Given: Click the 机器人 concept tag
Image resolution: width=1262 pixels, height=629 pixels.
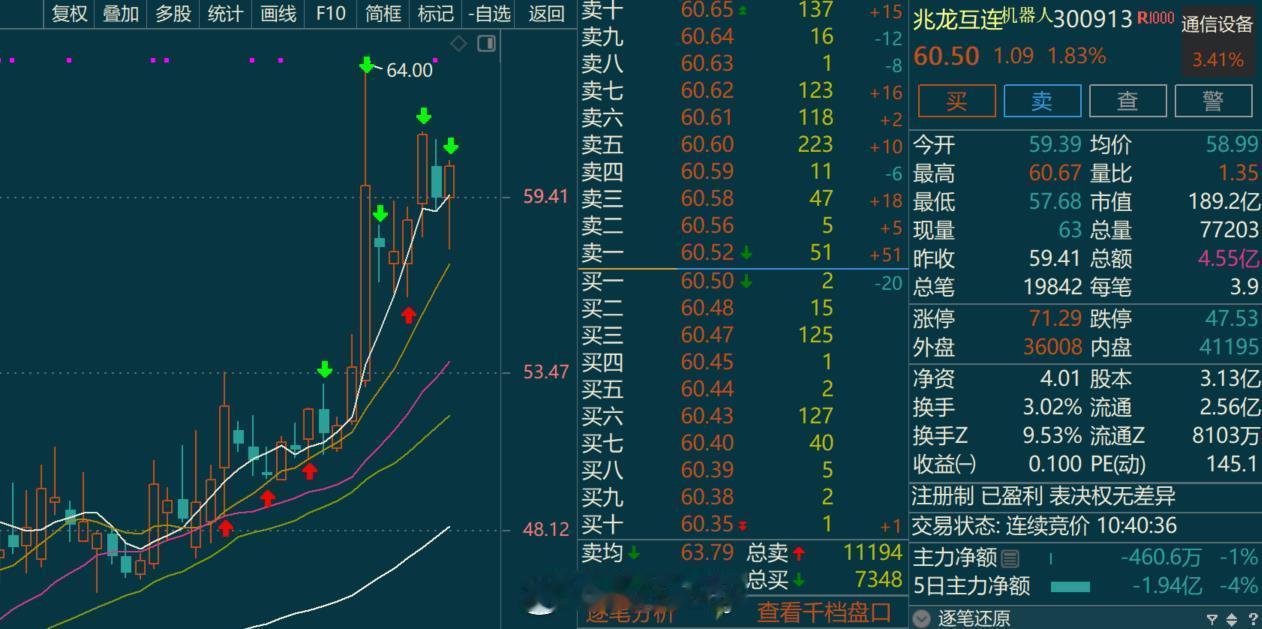Looking at the screenshot, I should tap(1028, 16).
